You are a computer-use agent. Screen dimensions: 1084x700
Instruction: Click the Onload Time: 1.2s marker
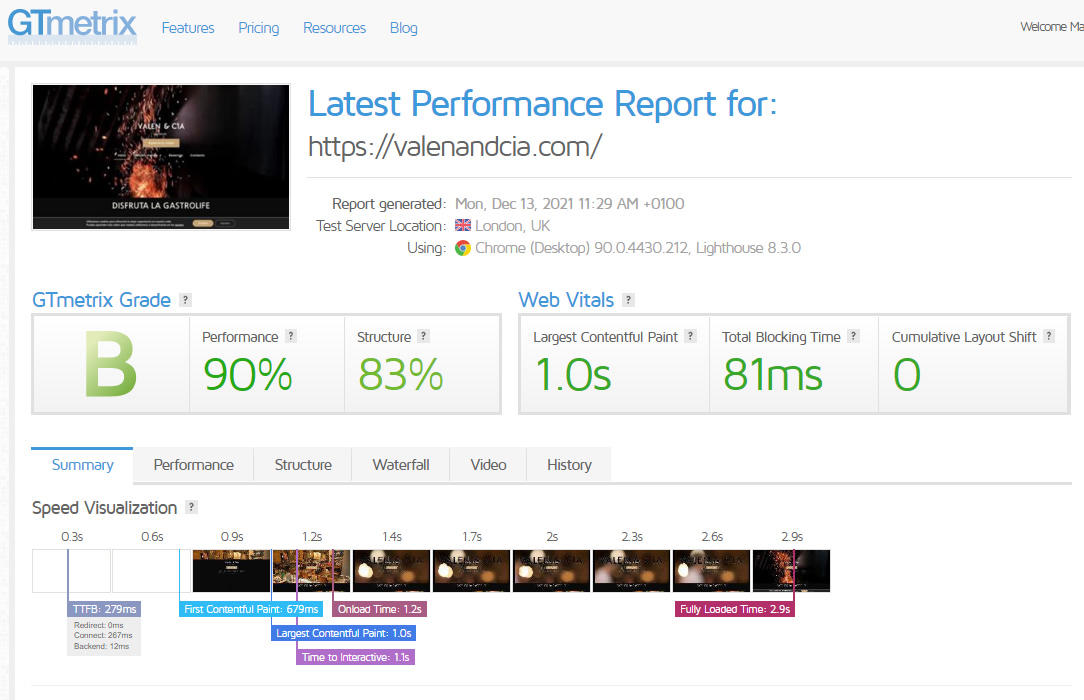380,609
